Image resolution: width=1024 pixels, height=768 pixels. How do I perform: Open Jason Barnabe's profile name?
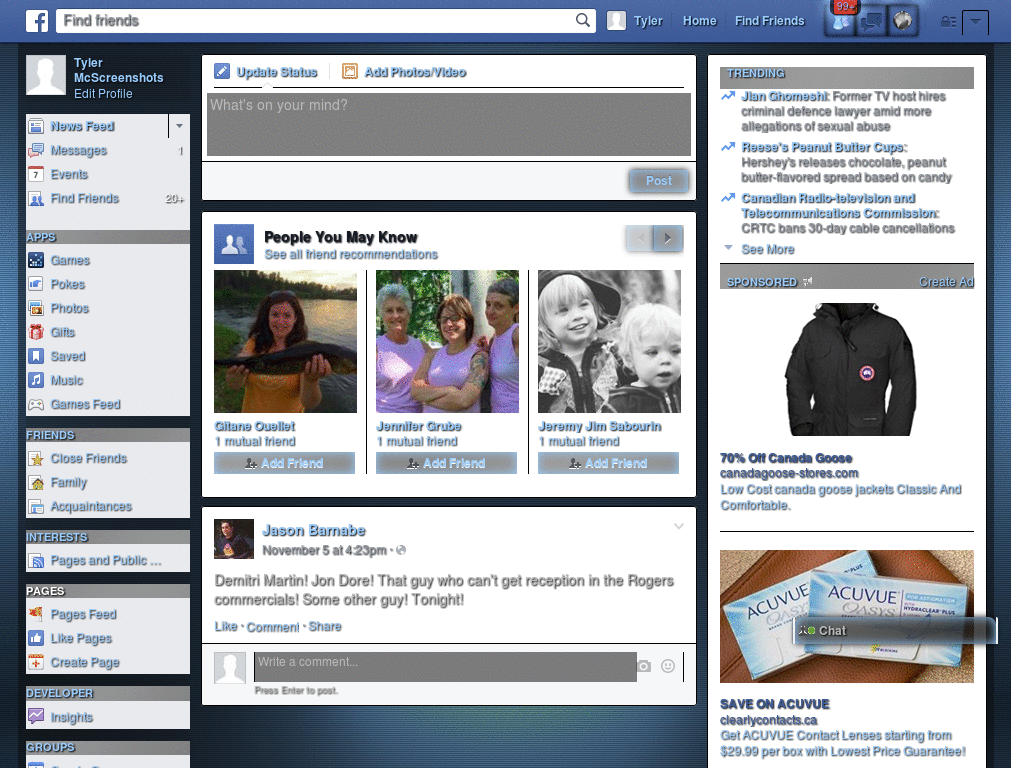(314, 530)
